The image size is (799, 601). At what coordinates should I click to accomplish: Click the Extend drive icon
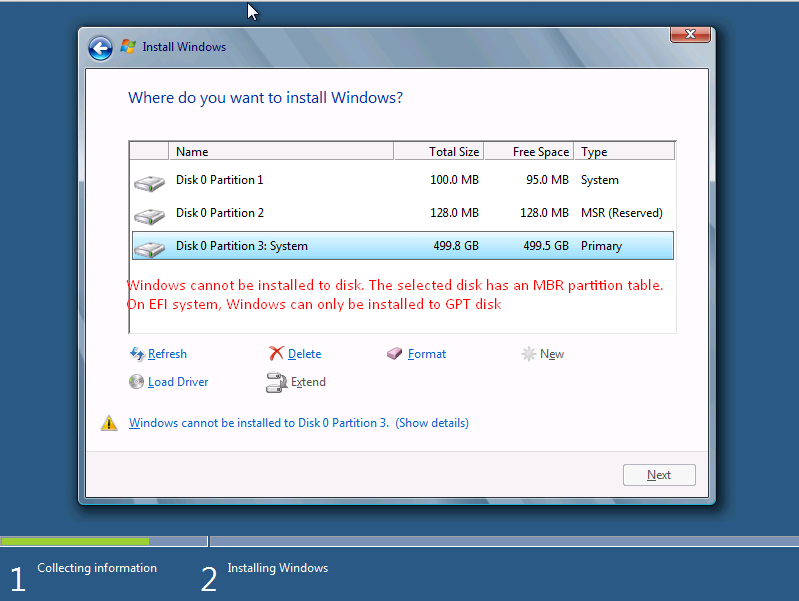coord(276,382)
